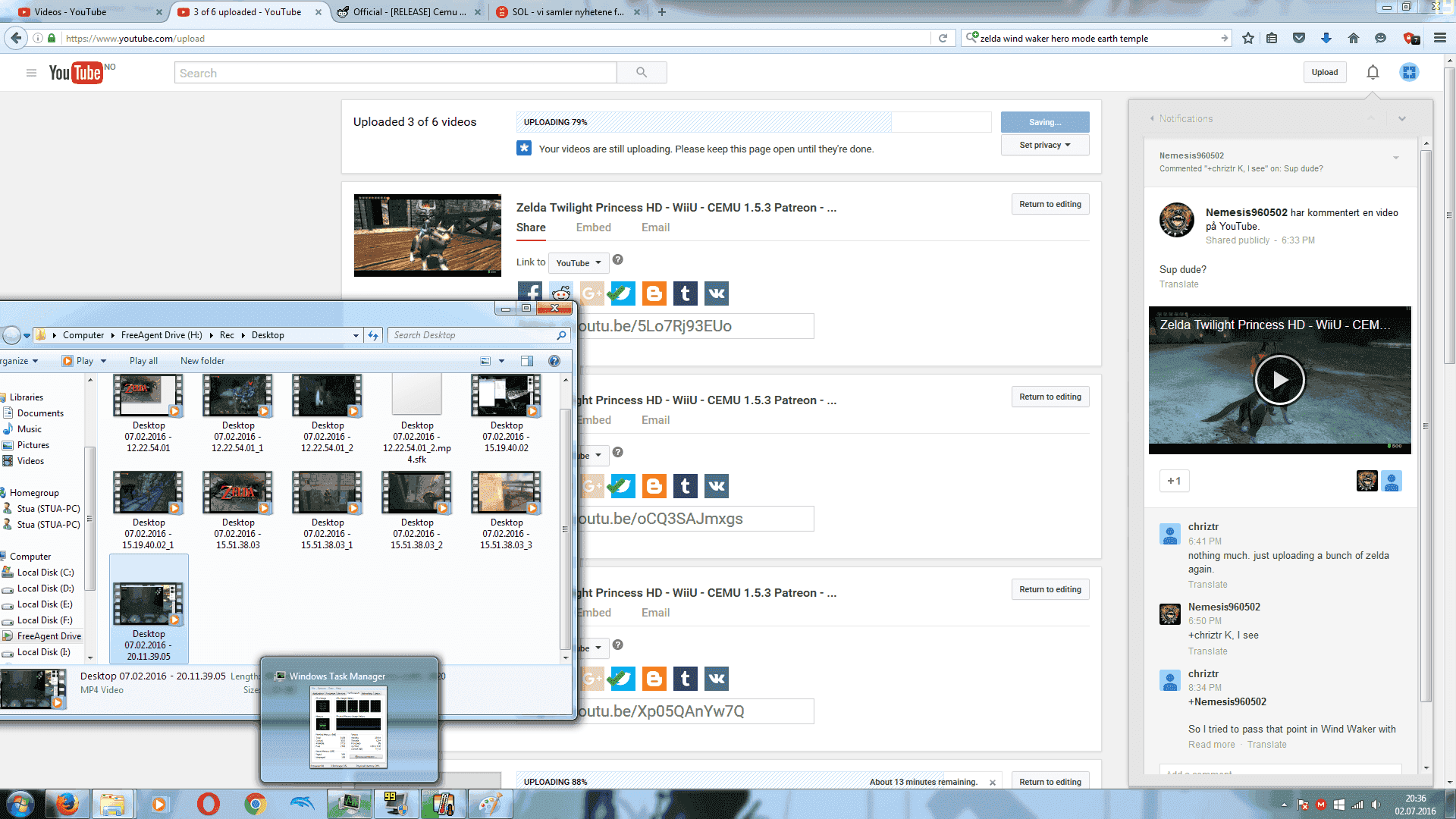Select the Share tab on the first video
The height and width of the screenshot is (819, 1456).
[531, 227]
